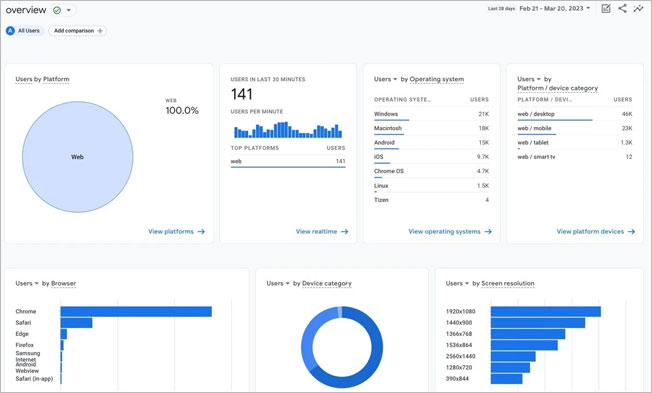Open the insights sparkline icon
Screen dimensions: 652x393
638,8
